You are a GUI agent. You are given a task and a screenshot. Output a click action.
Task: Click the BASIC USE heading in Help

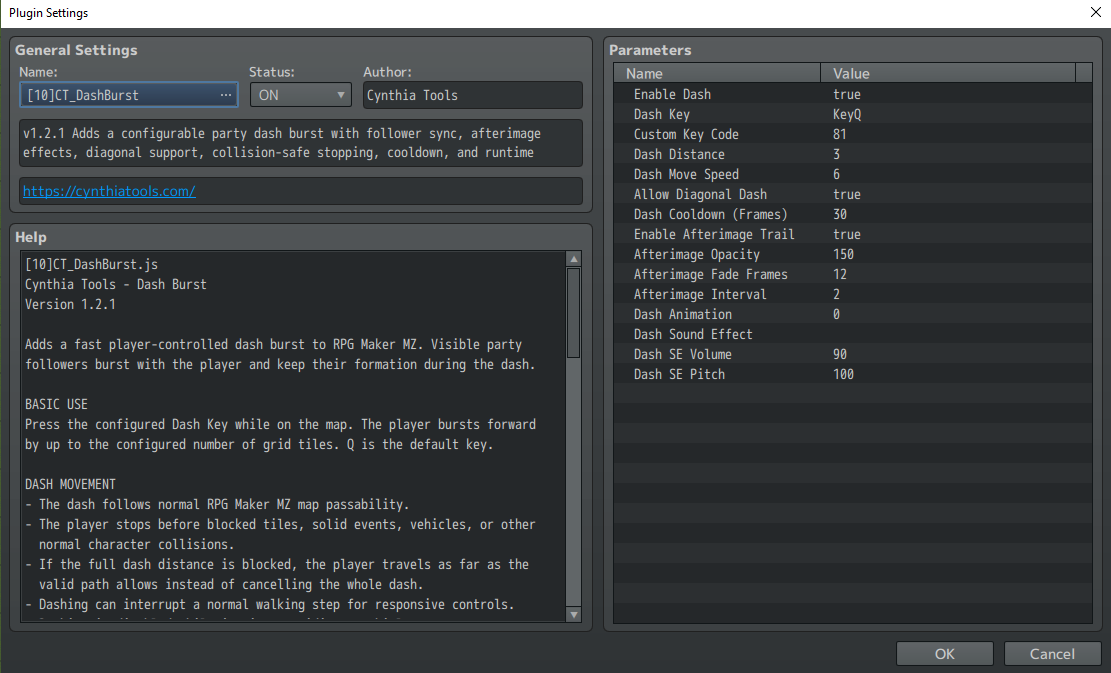coord(56,405)
